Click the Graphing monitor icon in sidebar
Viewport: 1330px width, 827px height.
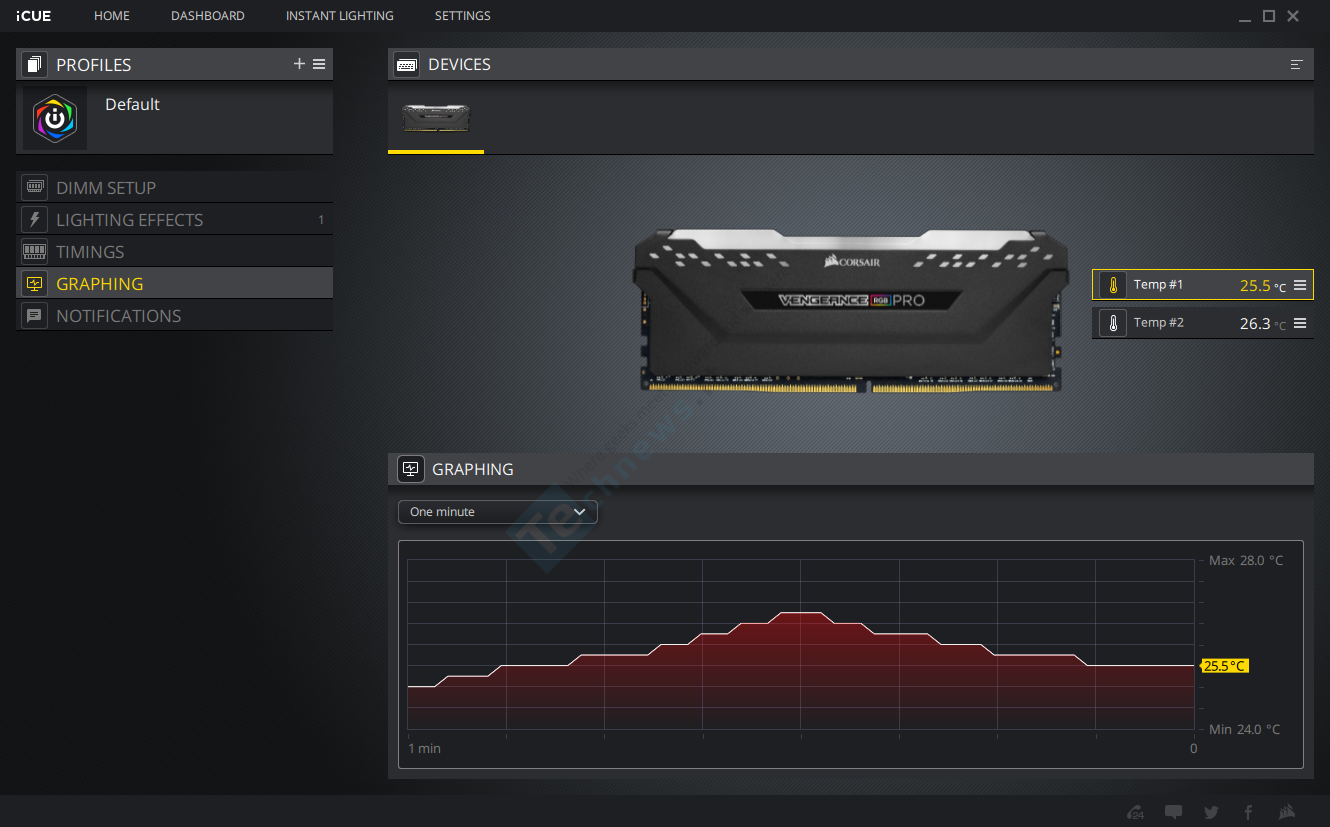pos(35,283)
